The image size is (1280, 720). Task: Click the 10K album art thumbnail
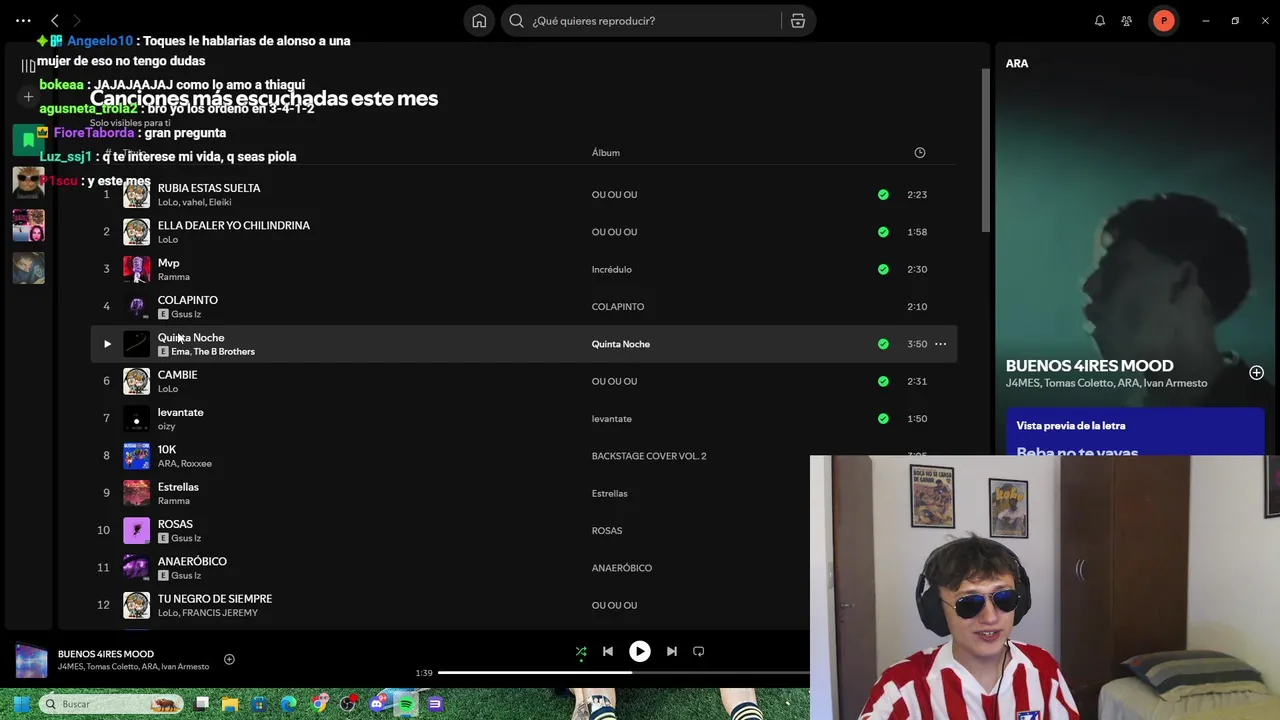pyautogui.click(x=136, y=456)
